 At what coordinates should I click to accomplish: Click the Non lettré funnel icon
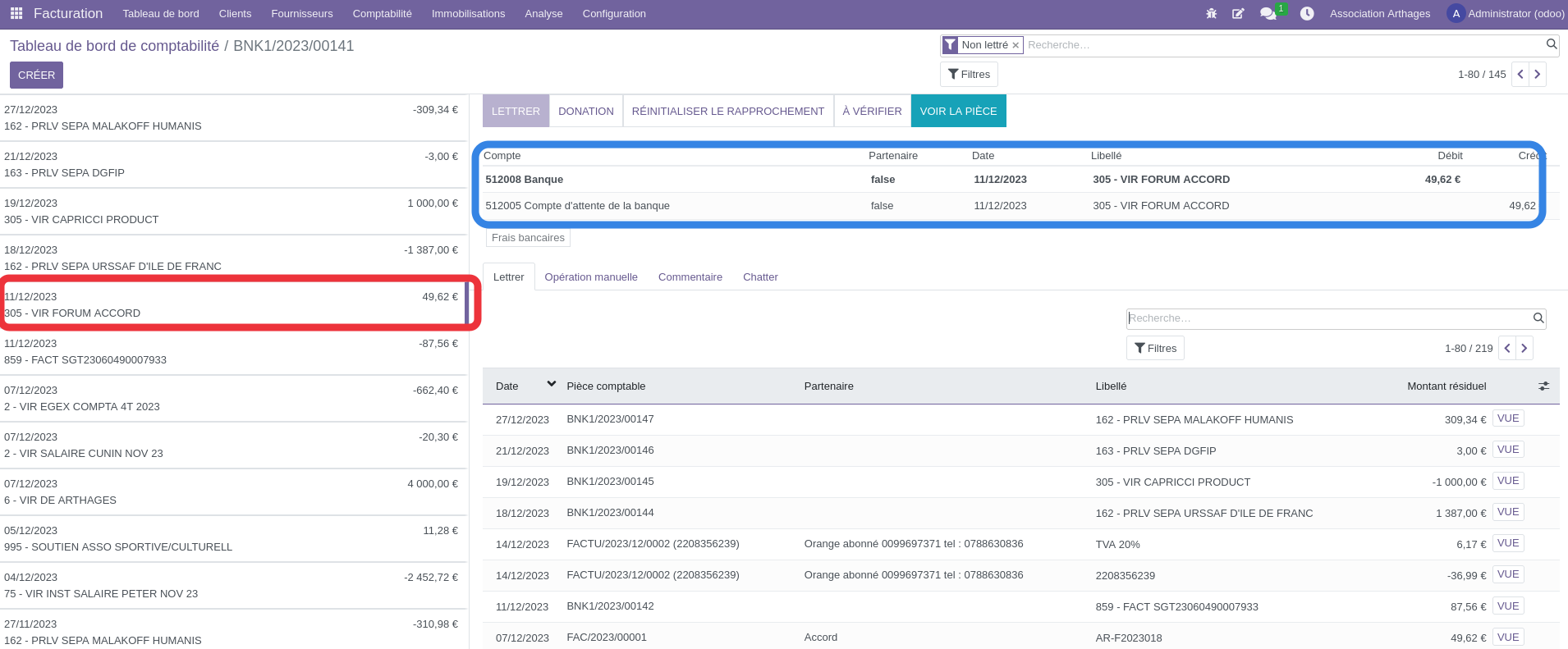(x=950, y=45)
